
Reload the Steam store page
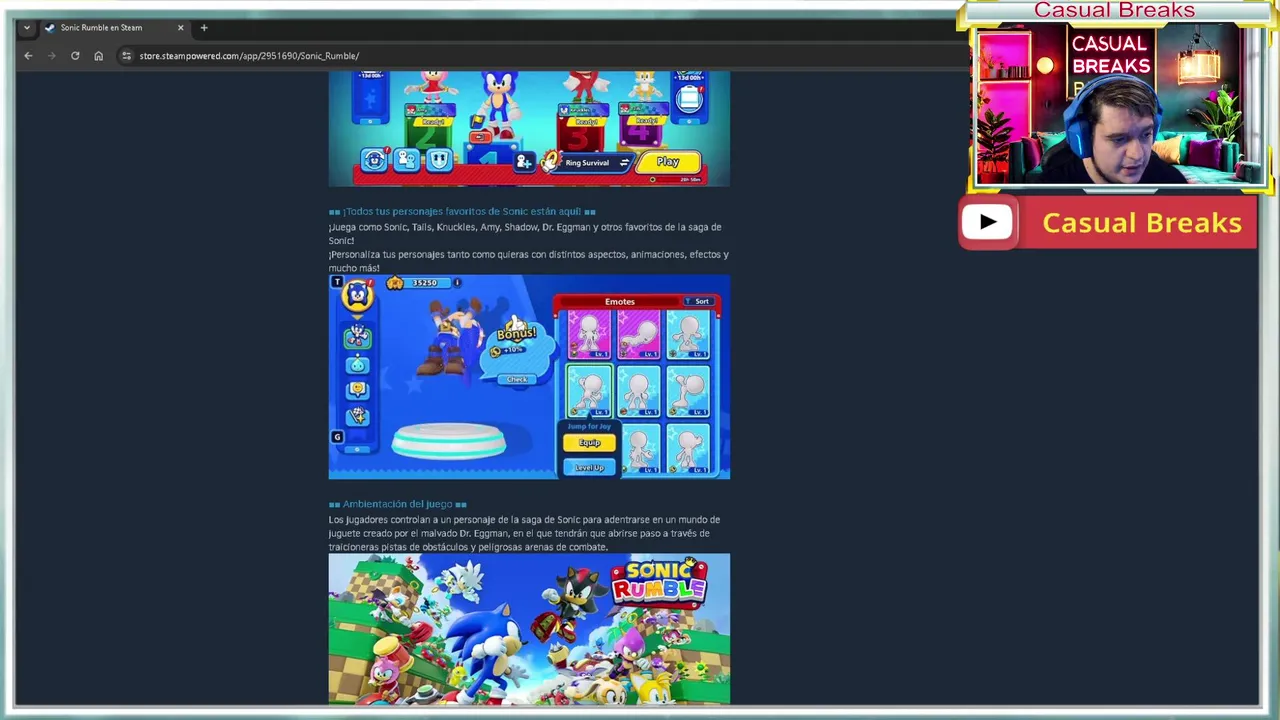75,56
